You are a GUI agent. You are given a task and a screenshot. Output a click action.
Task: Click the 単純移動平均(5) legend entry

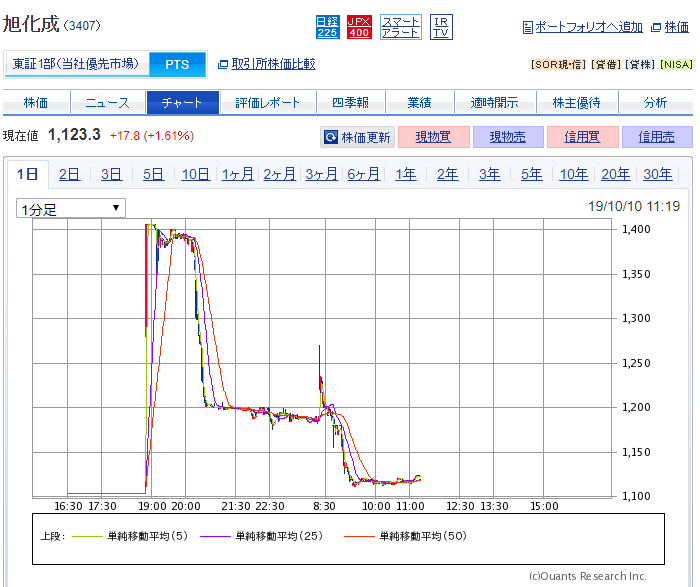[130, 536]
